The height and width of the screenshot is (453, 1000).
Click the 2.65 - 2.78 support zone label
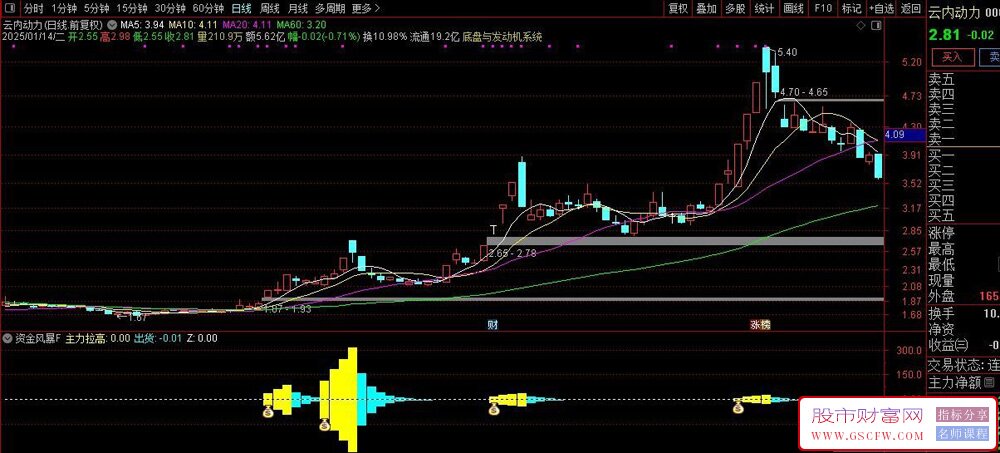click(512, 254)
